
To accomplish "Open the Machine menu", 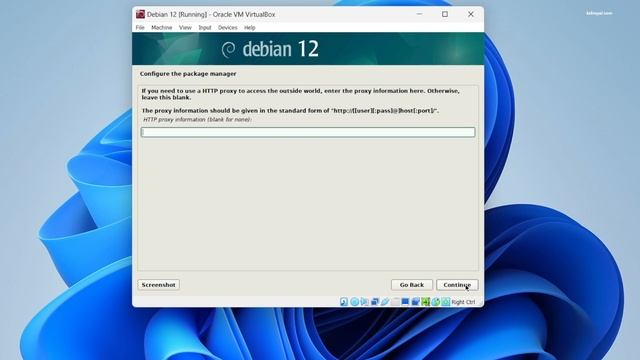I will (x=162, y=28).
